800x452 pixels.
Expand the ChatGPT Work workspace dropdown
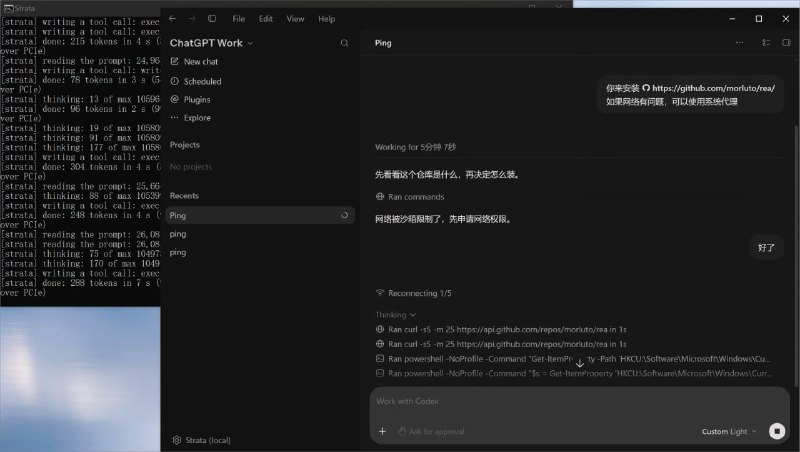click(211, 43)
